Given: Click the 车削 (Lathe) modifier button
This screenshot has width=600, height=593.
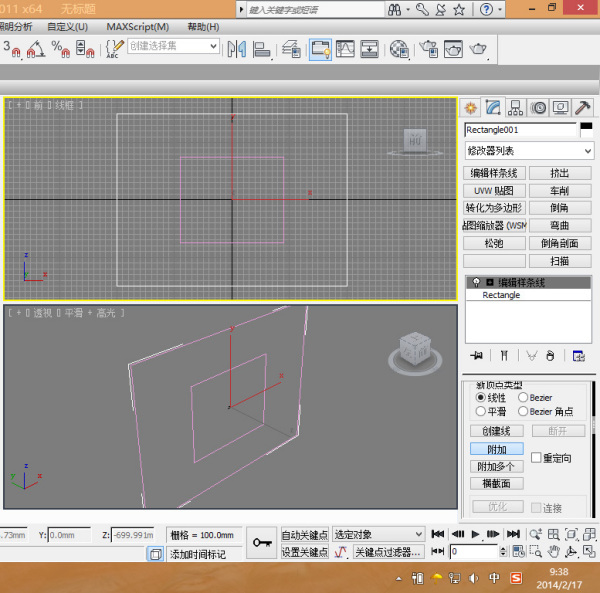Looking at the screenshot, I should coord(560,191).
